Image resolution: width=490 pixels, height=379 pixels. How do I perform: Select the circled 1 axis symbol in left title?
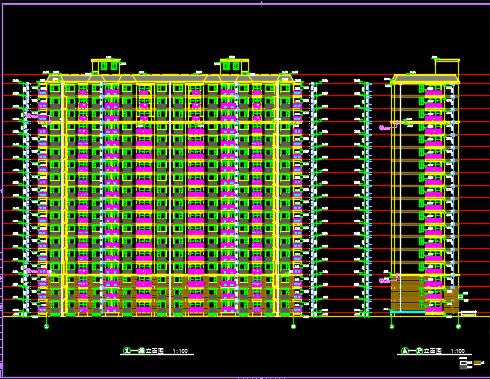coord(127,351)
